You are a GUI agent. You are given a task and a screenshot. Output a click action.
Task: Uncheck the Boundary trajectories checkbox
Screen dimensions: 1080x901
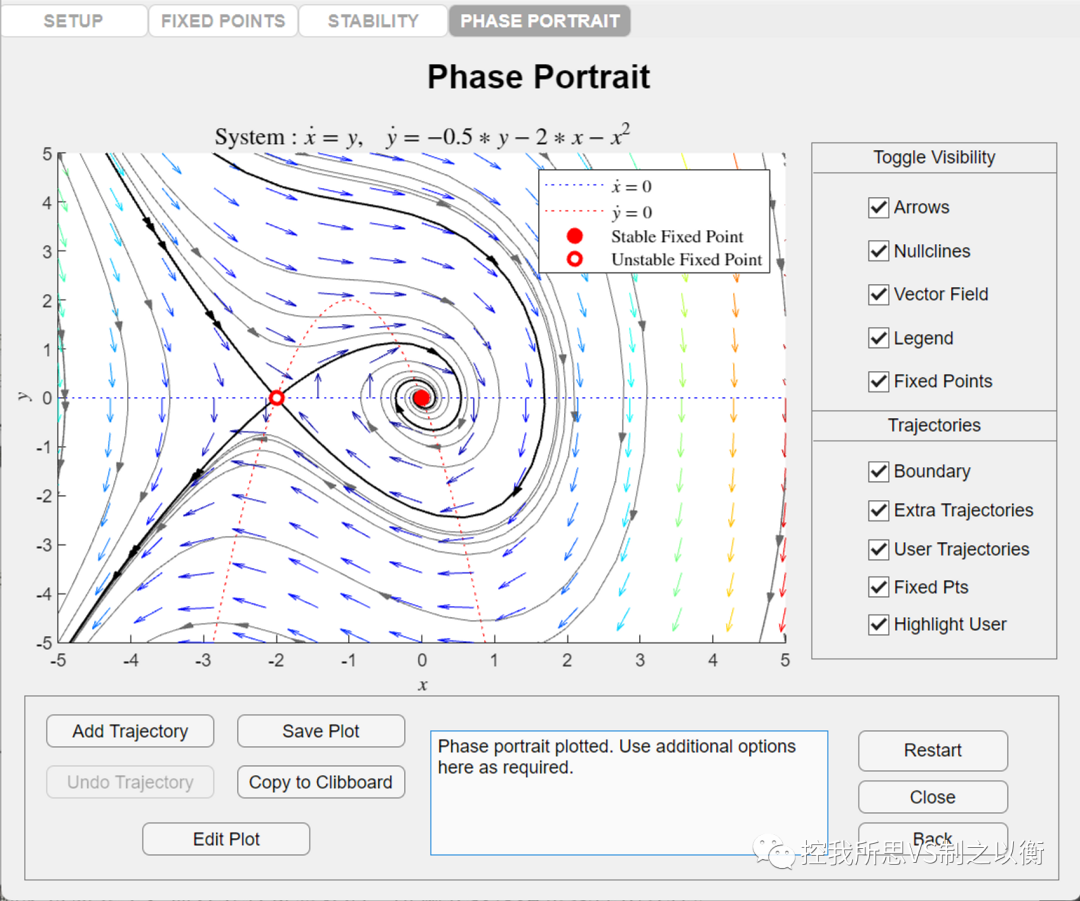pos(878,471)
